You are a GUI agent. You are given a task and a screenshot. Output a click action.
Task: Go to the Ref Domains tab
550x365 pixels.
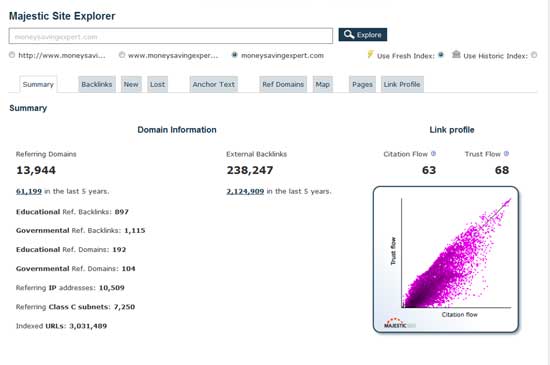(x=283, y=84)
